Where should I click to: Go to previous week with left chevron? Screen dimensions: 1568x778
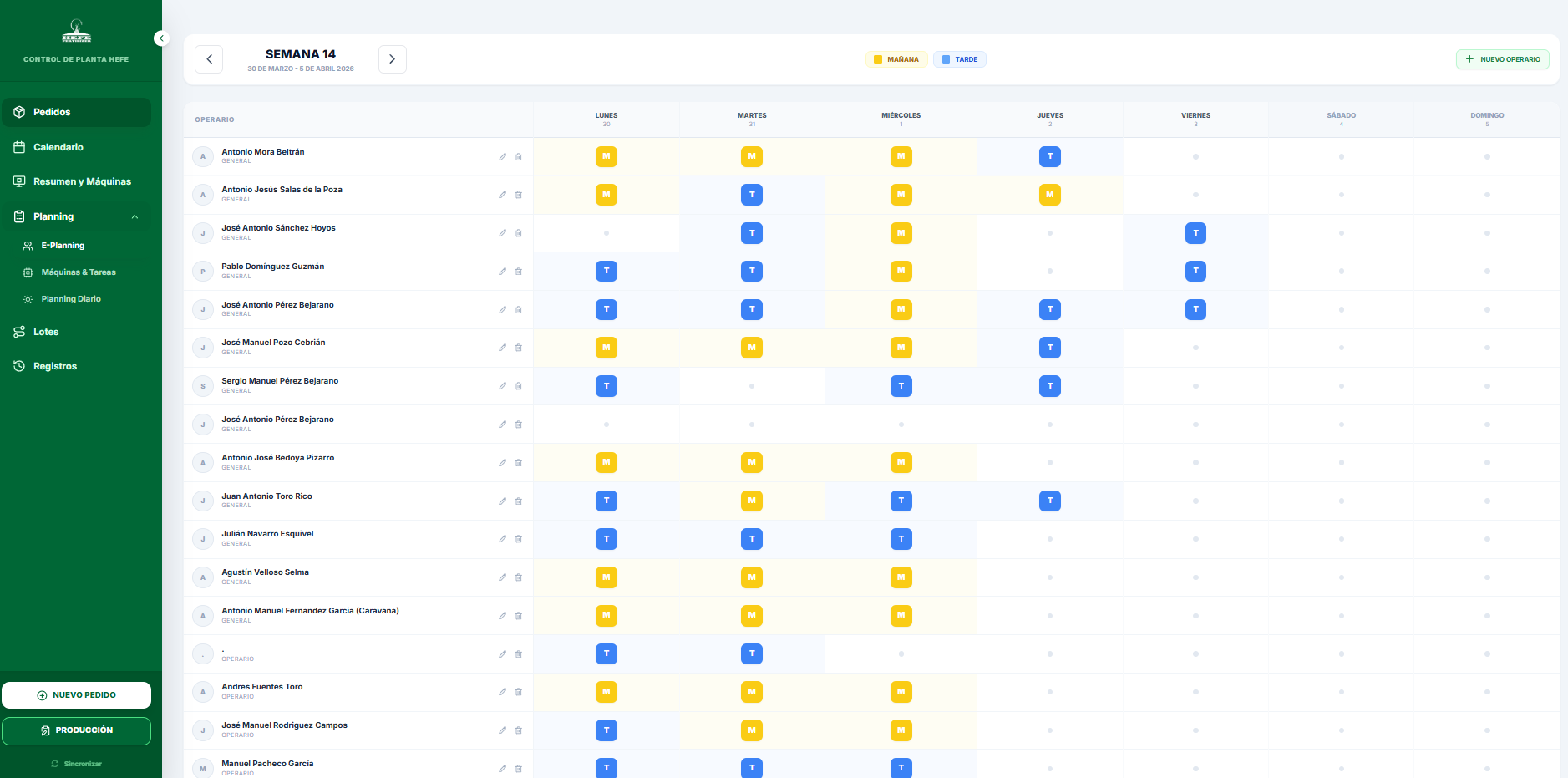(209, 59)
